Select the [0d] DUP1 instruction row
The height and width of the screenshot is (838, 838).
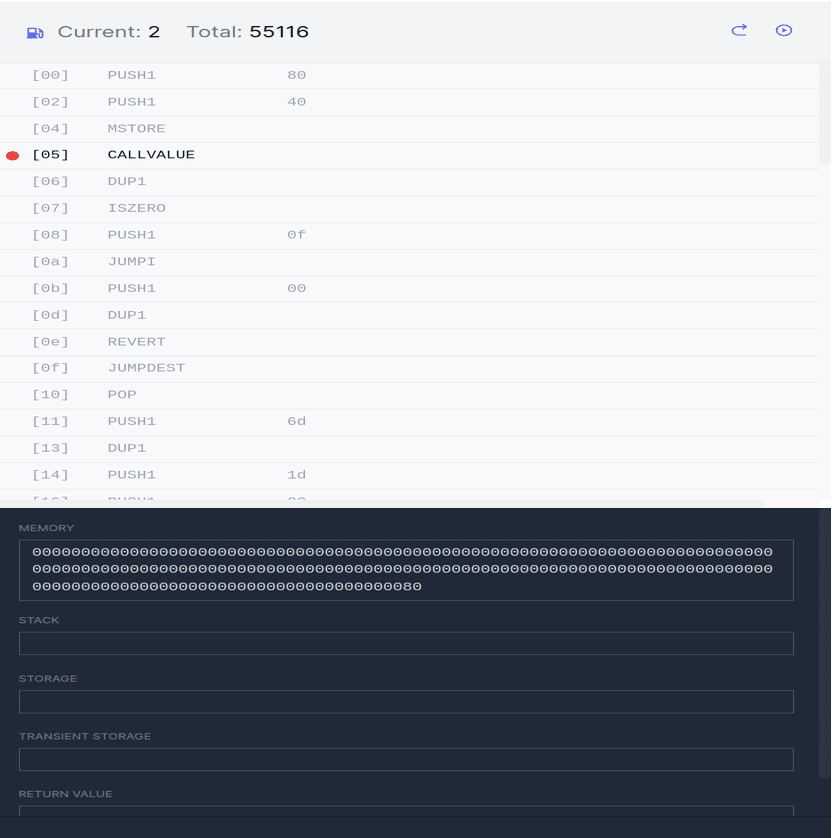(409, 316)
